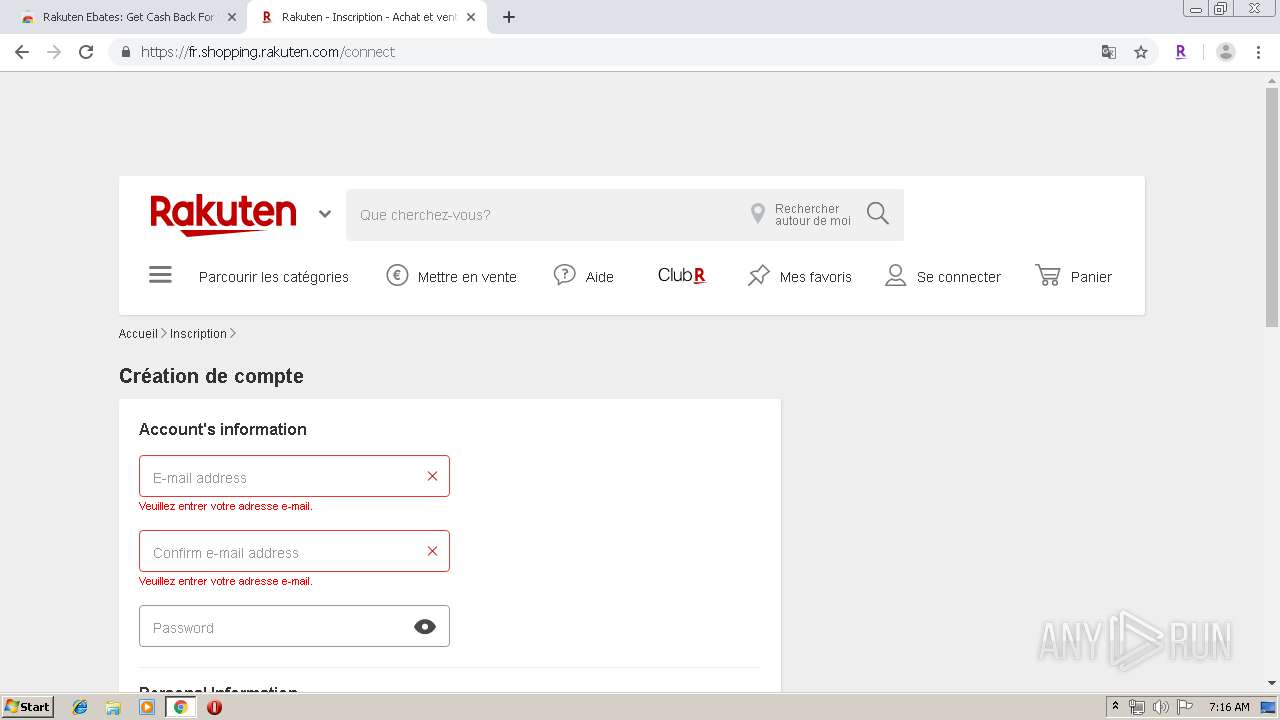Click the pushpin favorites icon
1280x720 pixels.
tap(759, 275)
